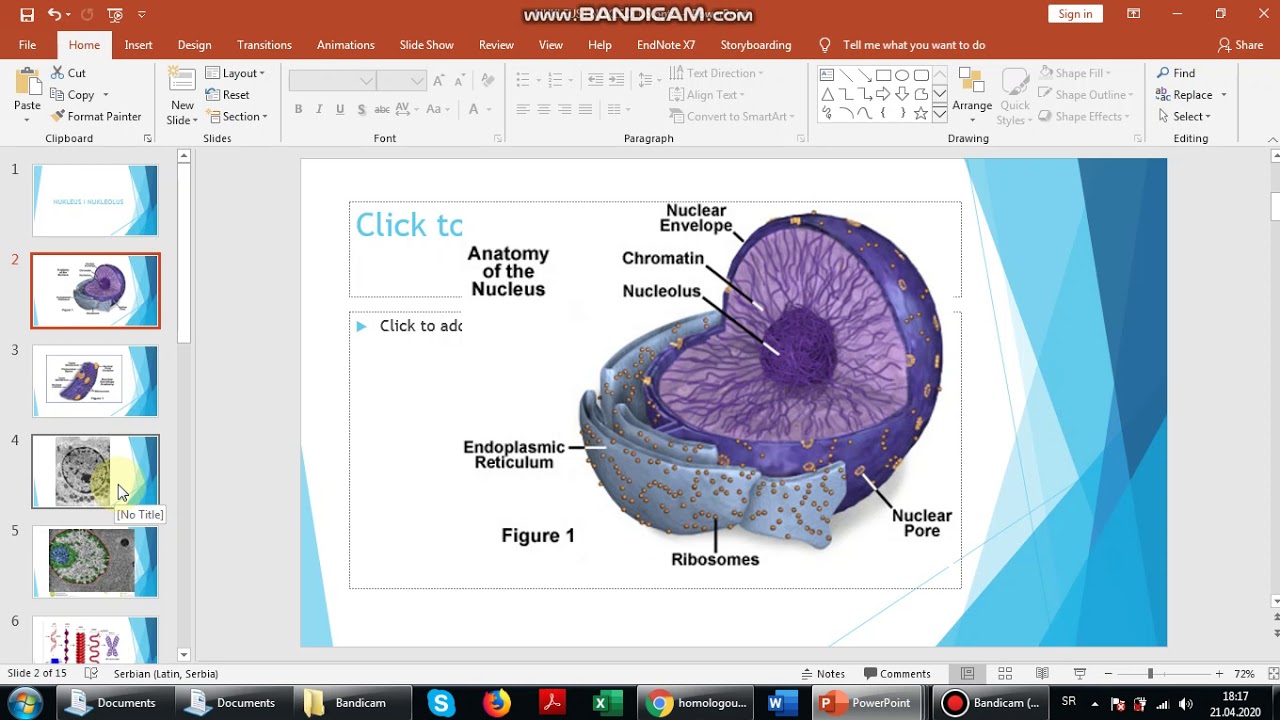Screen dimensions: 1280x720
Task: Pick the rectangle shape from shapes gallery
Action: [883, 75]
